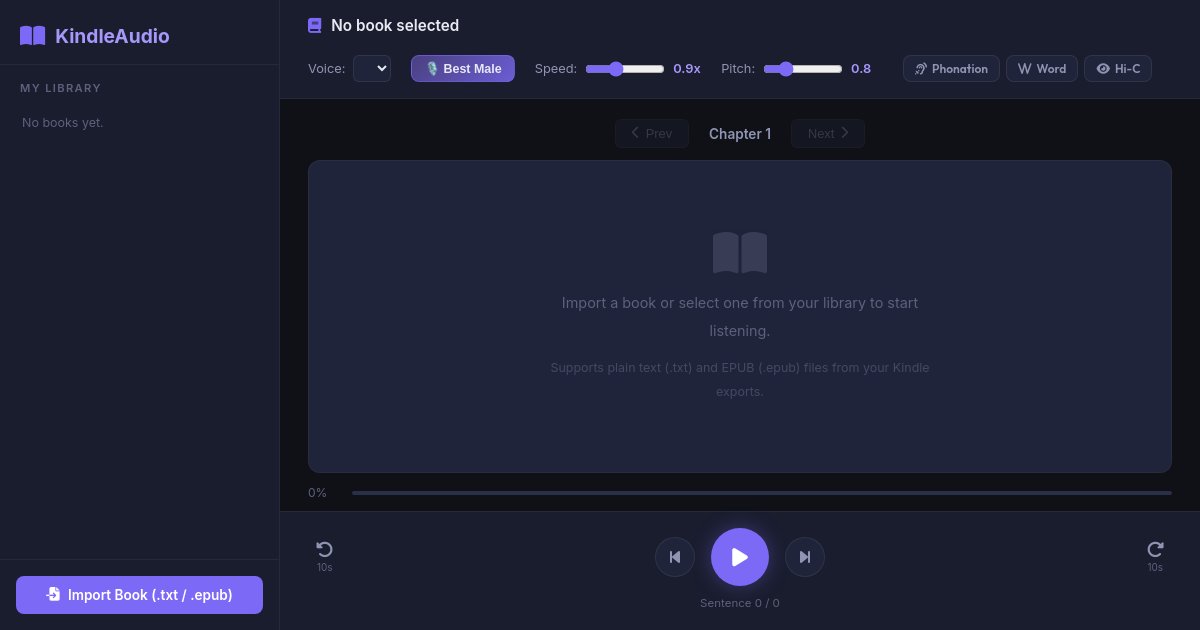Toggle Hi-C high contrast mode

1118,68
